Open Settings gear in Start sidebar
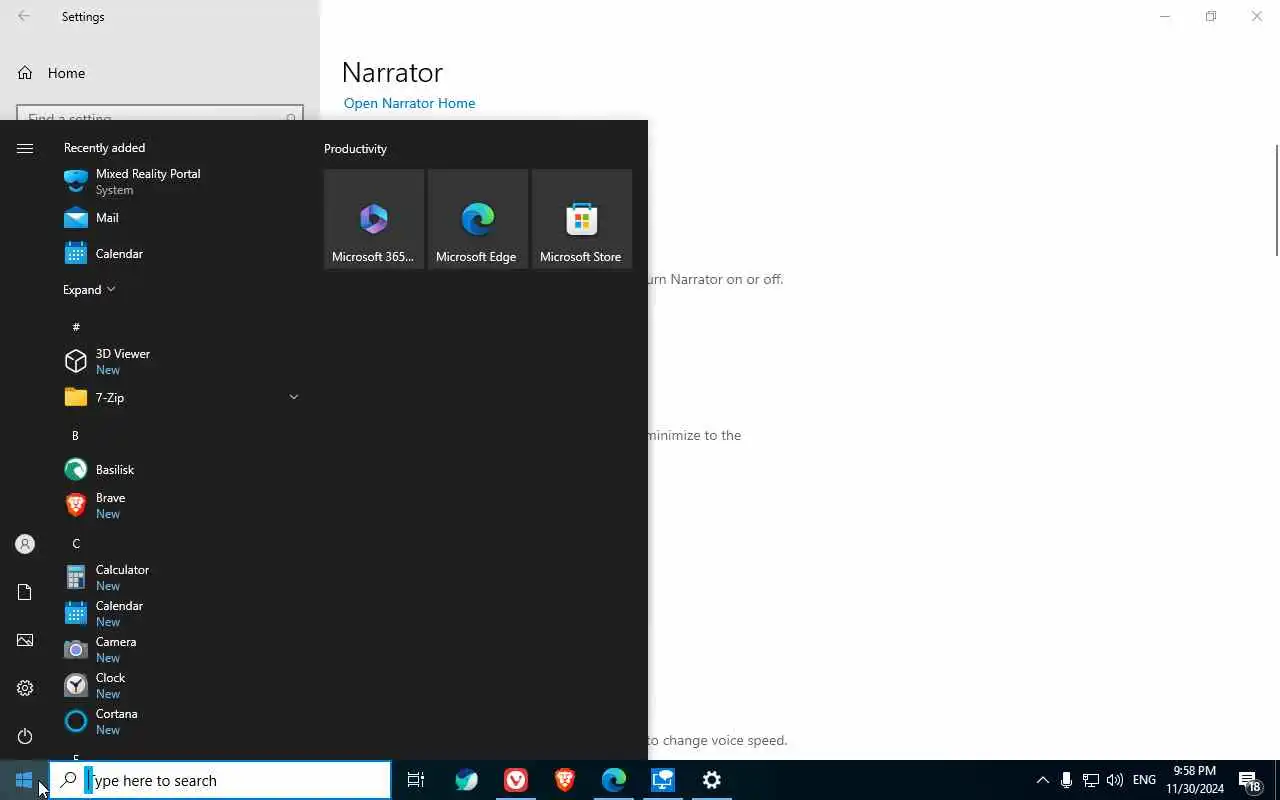 pos(25,688)
